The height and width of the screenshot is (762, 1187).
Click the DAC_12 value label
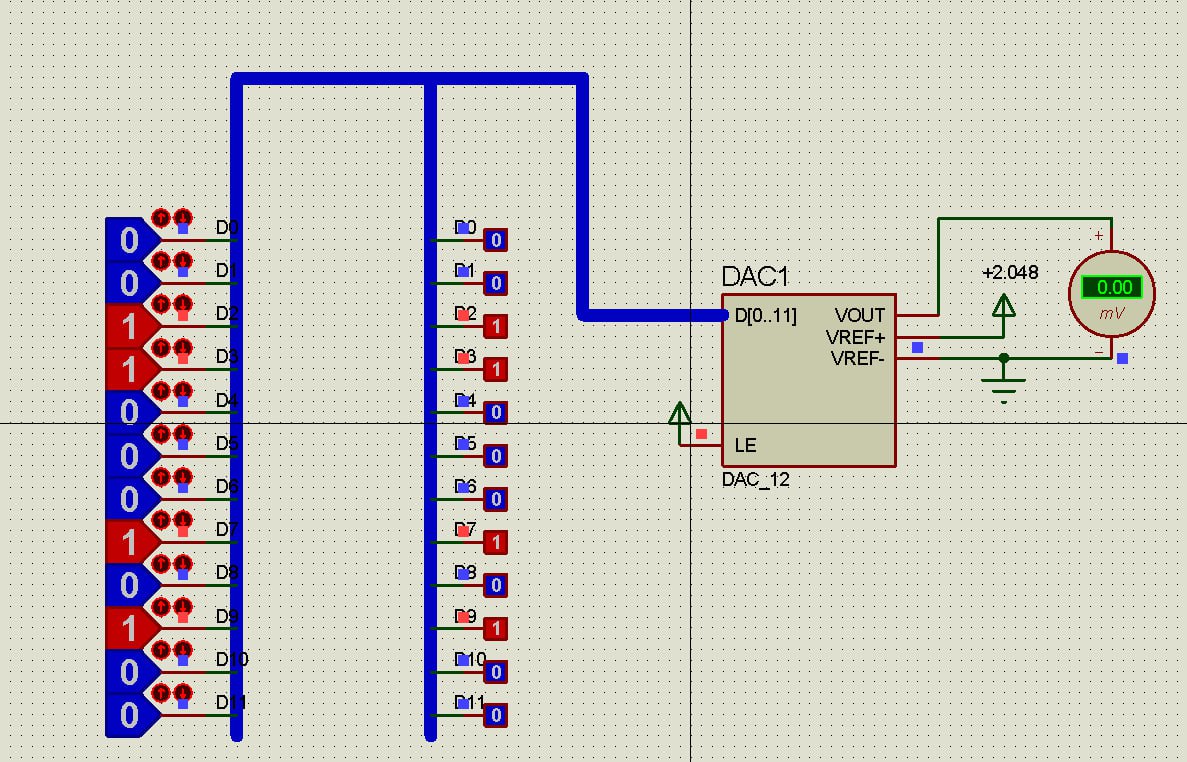point(756,479)
